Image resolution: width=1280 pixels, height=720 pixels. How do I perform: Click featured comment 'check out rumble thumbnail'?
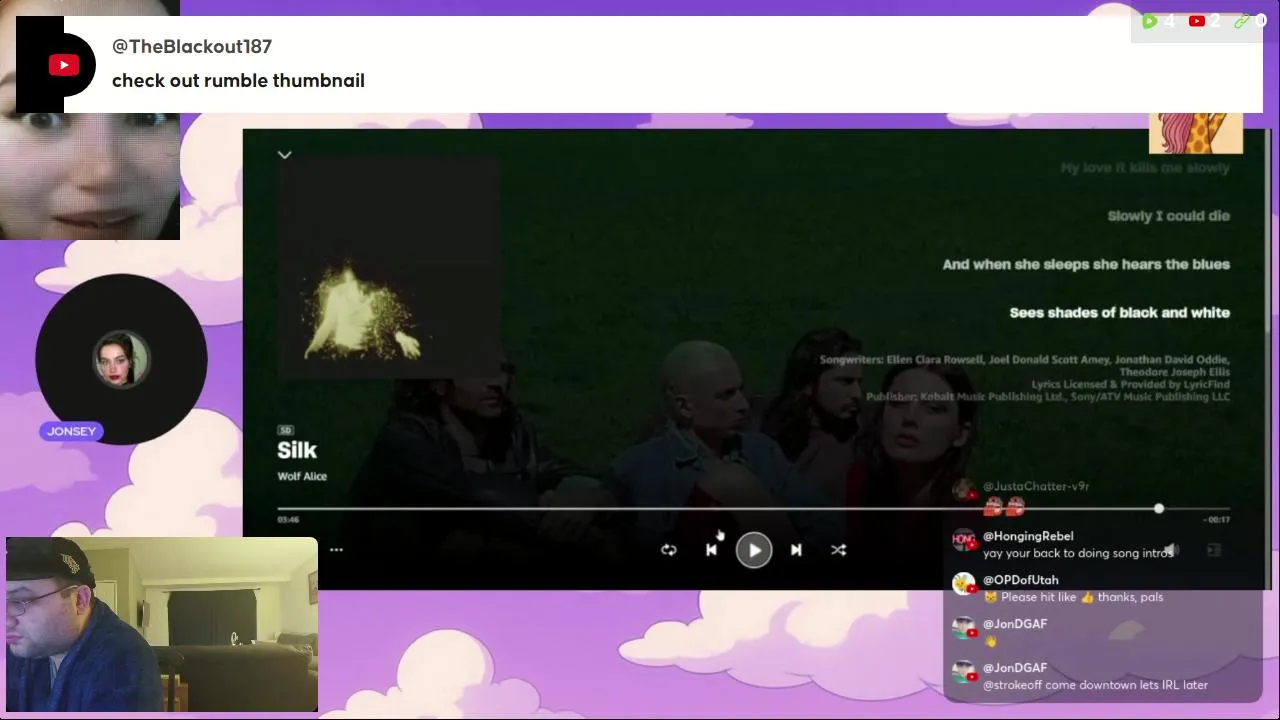click(x=238, y=81)
